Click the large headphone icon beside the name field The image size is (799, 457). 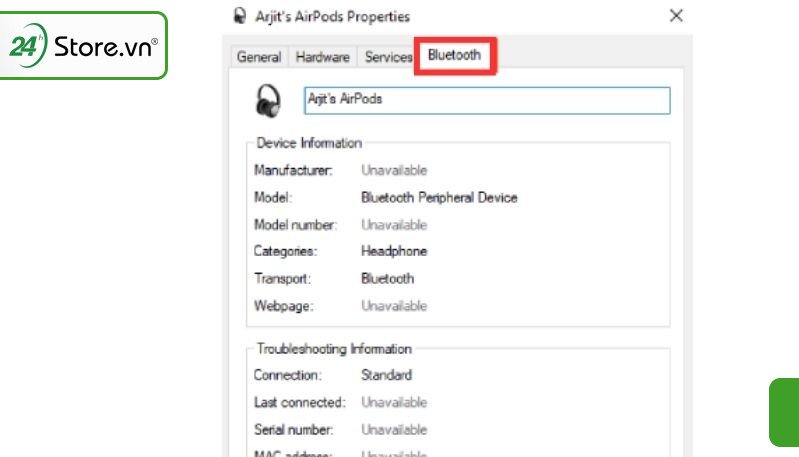268,100
